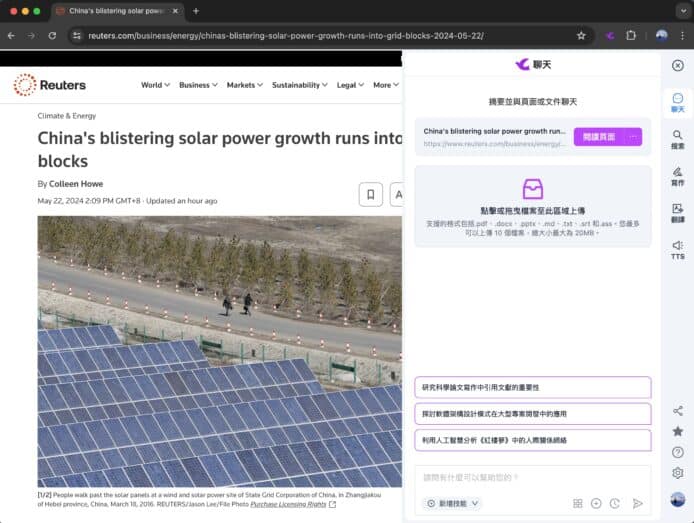Viewport: 694px width, 523px height.
Task: Expand the World menu on Reuters
Action: tap(154, 85)
